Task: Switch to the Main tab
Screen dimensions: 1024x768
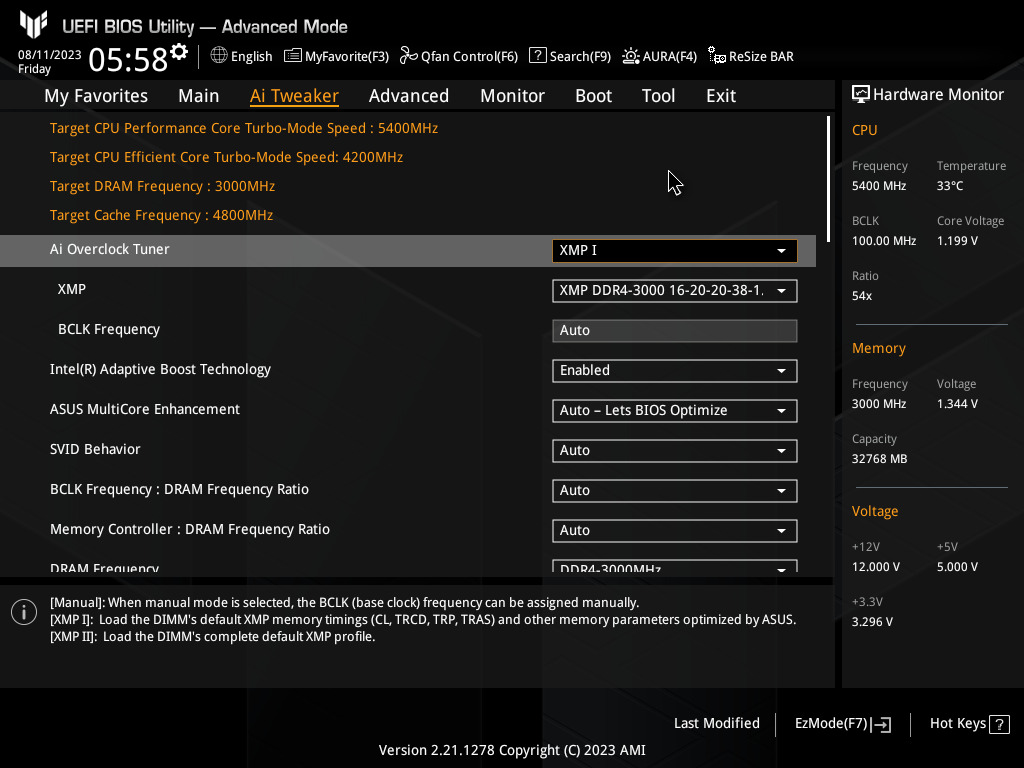Action: [x=199, y=96]
